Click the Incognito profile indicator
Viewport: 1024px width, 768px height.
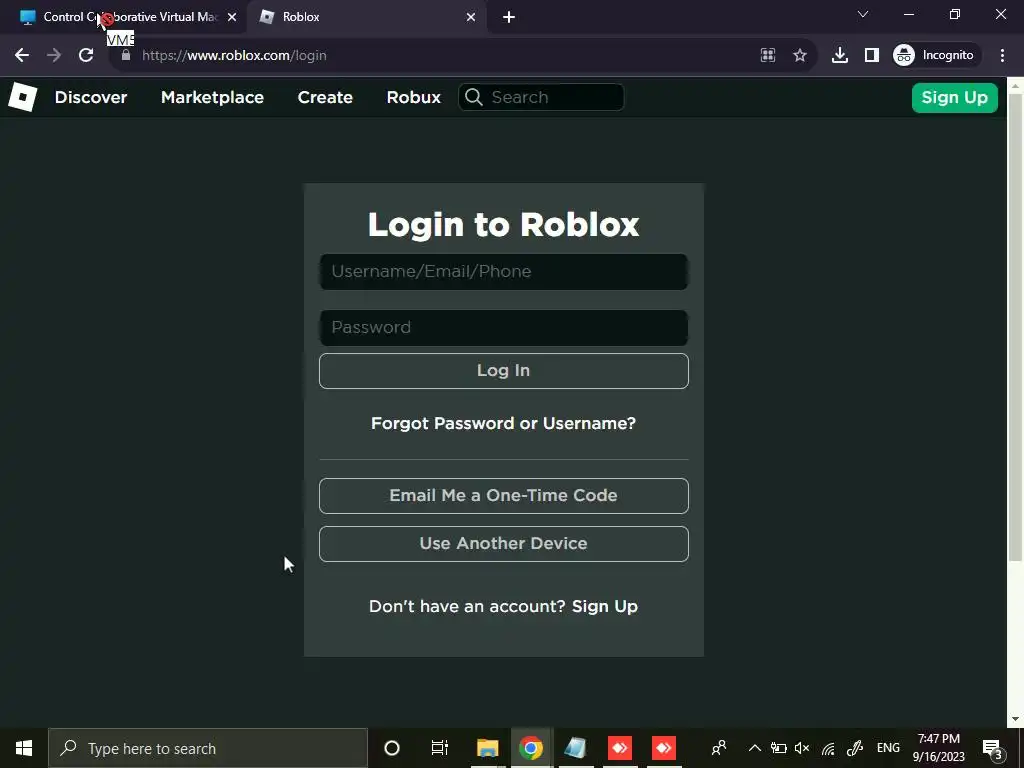(x=934, y=56)
